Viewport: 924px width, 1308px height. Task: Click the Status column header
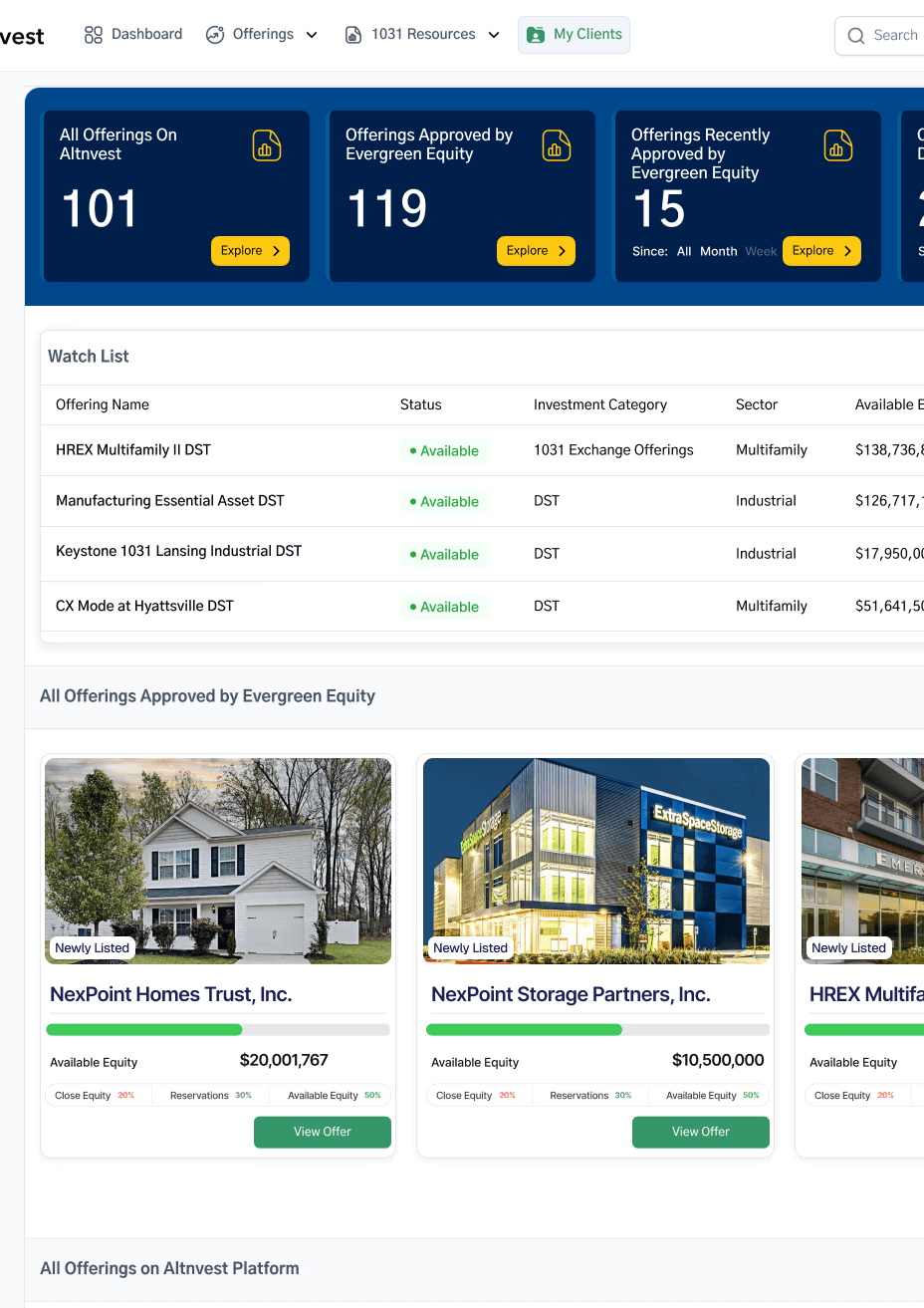(420, 404)
